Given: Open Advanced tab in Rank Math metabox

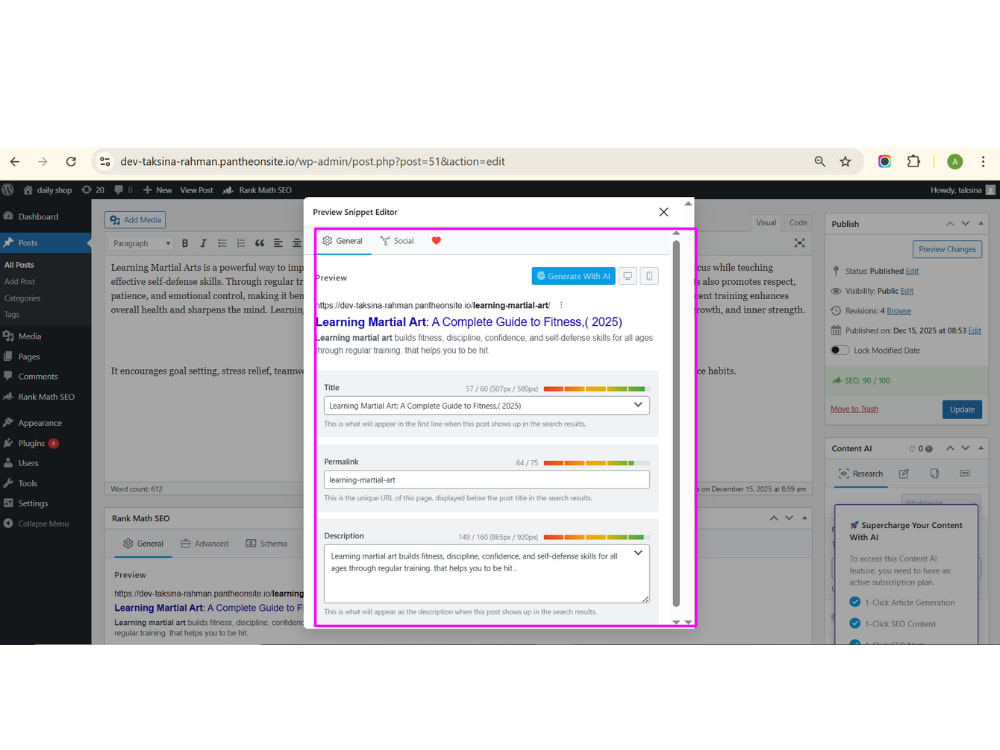Looking at the screenshot, I should pos(204,543).
